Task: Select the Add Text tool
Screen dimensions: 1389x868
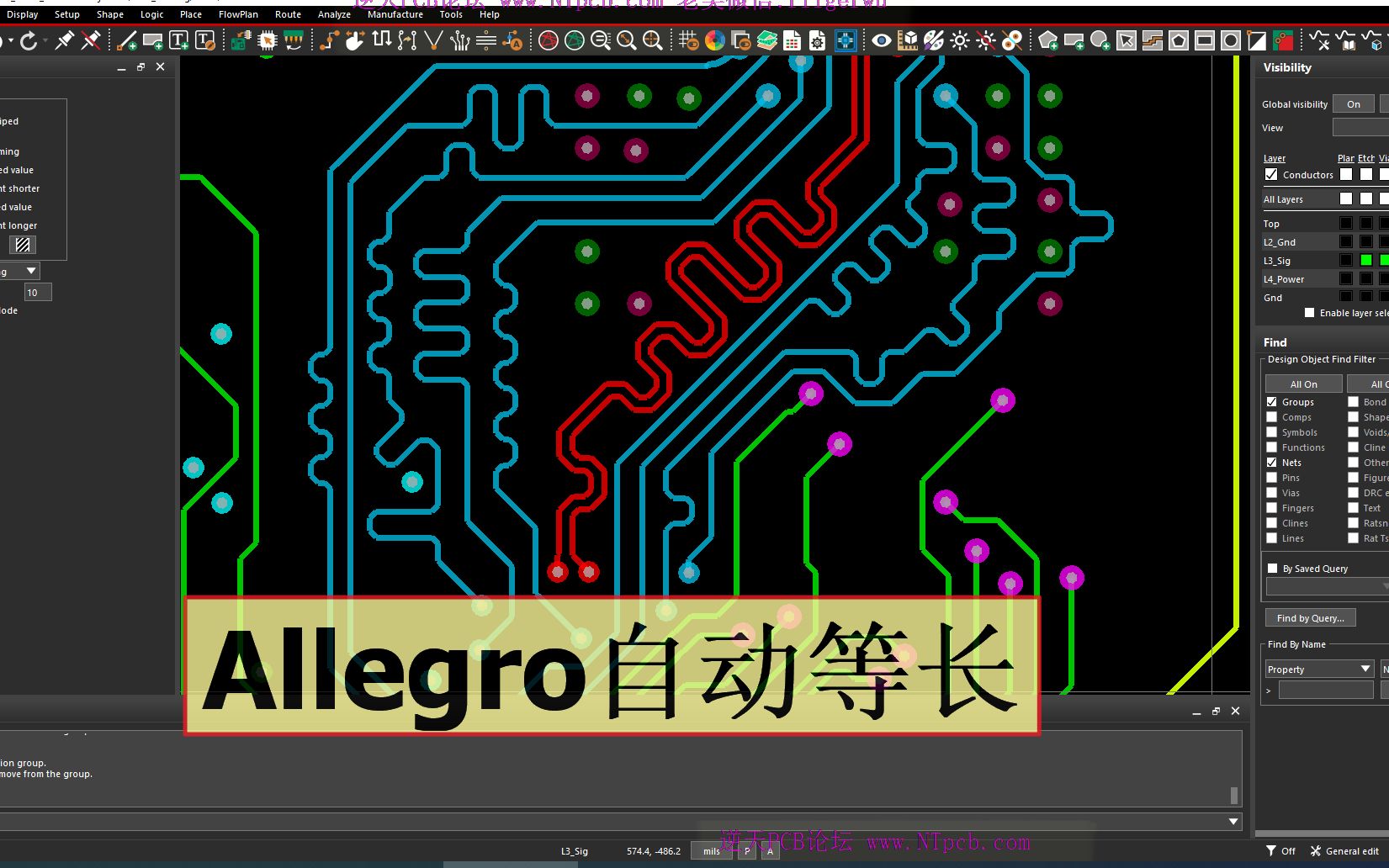Action: 178,40
